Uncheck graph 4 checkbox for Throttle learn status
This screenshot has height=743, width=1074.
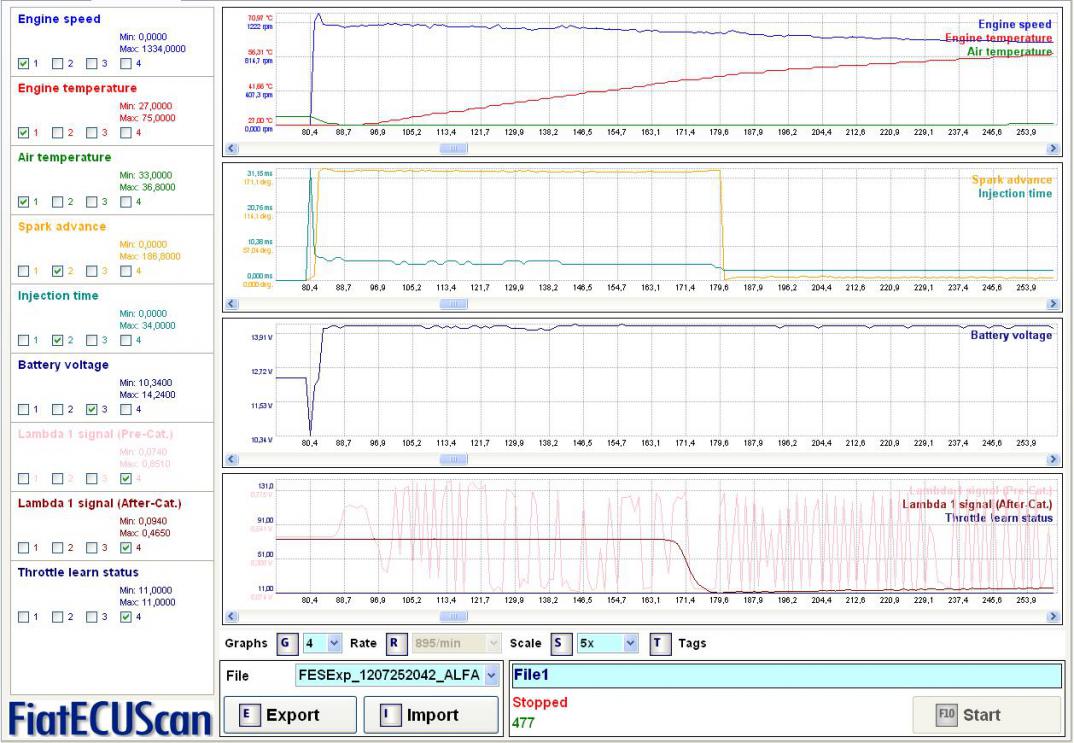point(126,616)
